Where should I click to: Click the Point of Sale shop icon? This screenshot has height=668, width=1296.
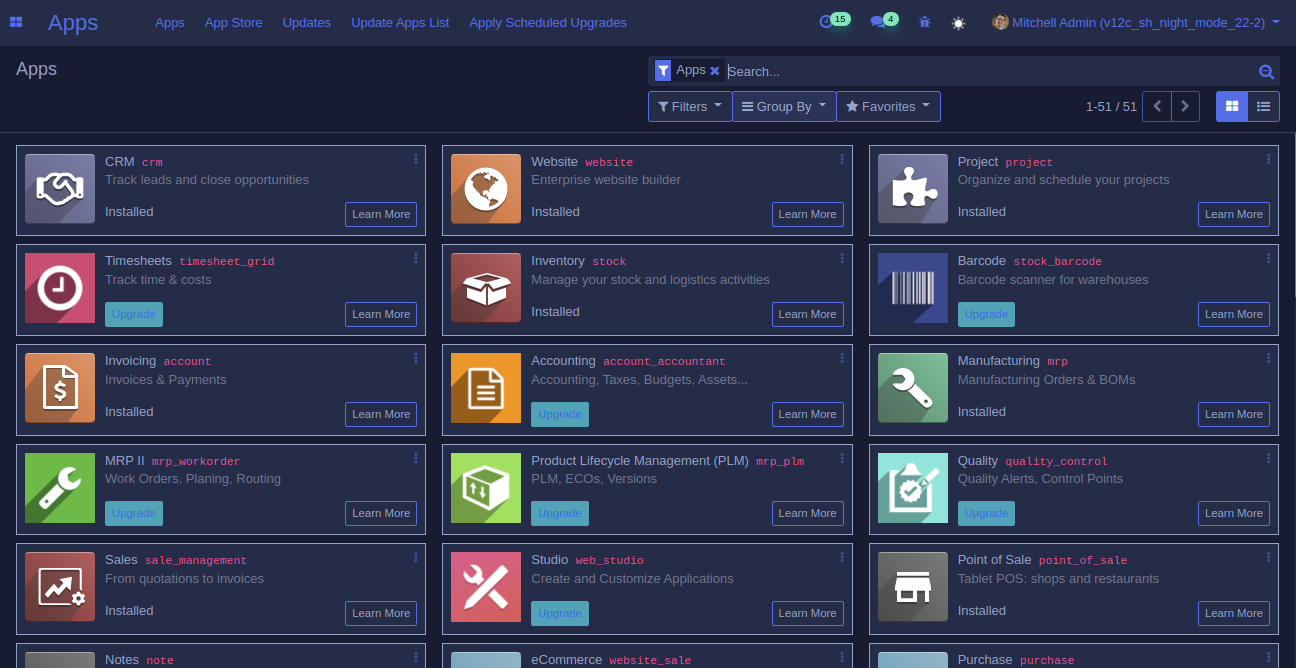coord(913,587)
